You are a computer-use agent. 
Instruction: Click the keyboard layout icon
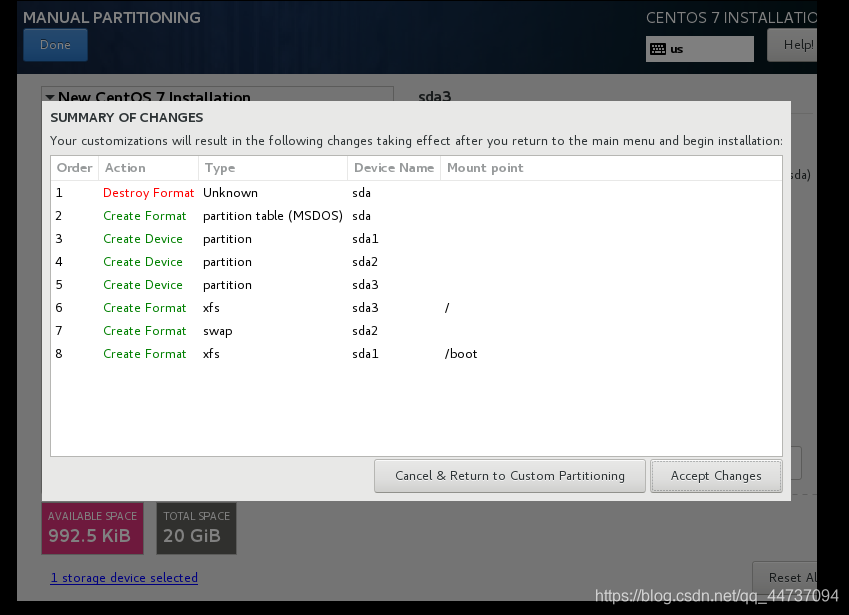[x=658, y=49]
